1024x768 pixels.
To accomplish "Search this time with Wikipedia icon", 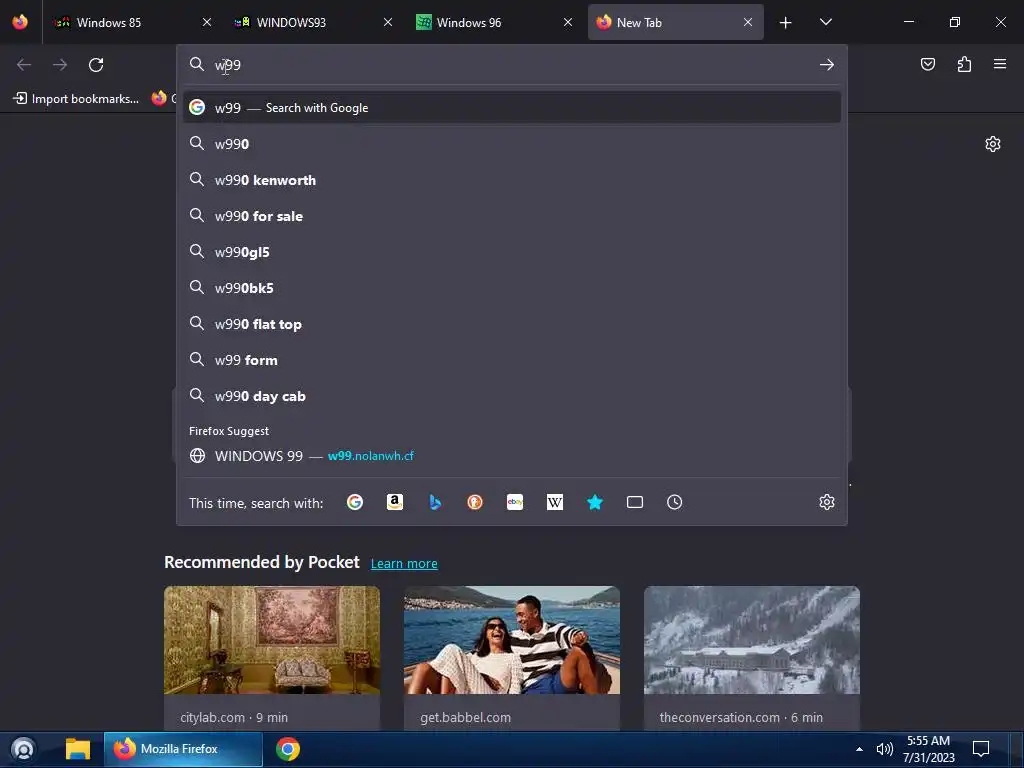I will point(554,502).
